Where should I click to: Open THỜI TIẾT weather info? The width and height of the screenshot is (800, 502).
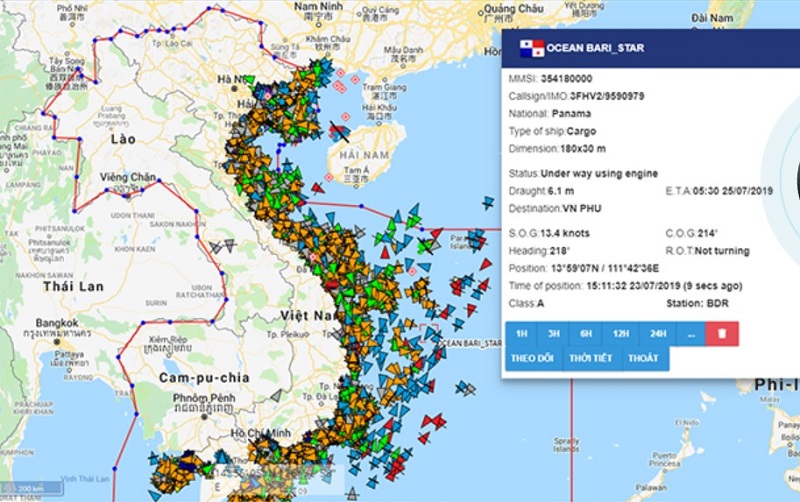click(590, 358)
